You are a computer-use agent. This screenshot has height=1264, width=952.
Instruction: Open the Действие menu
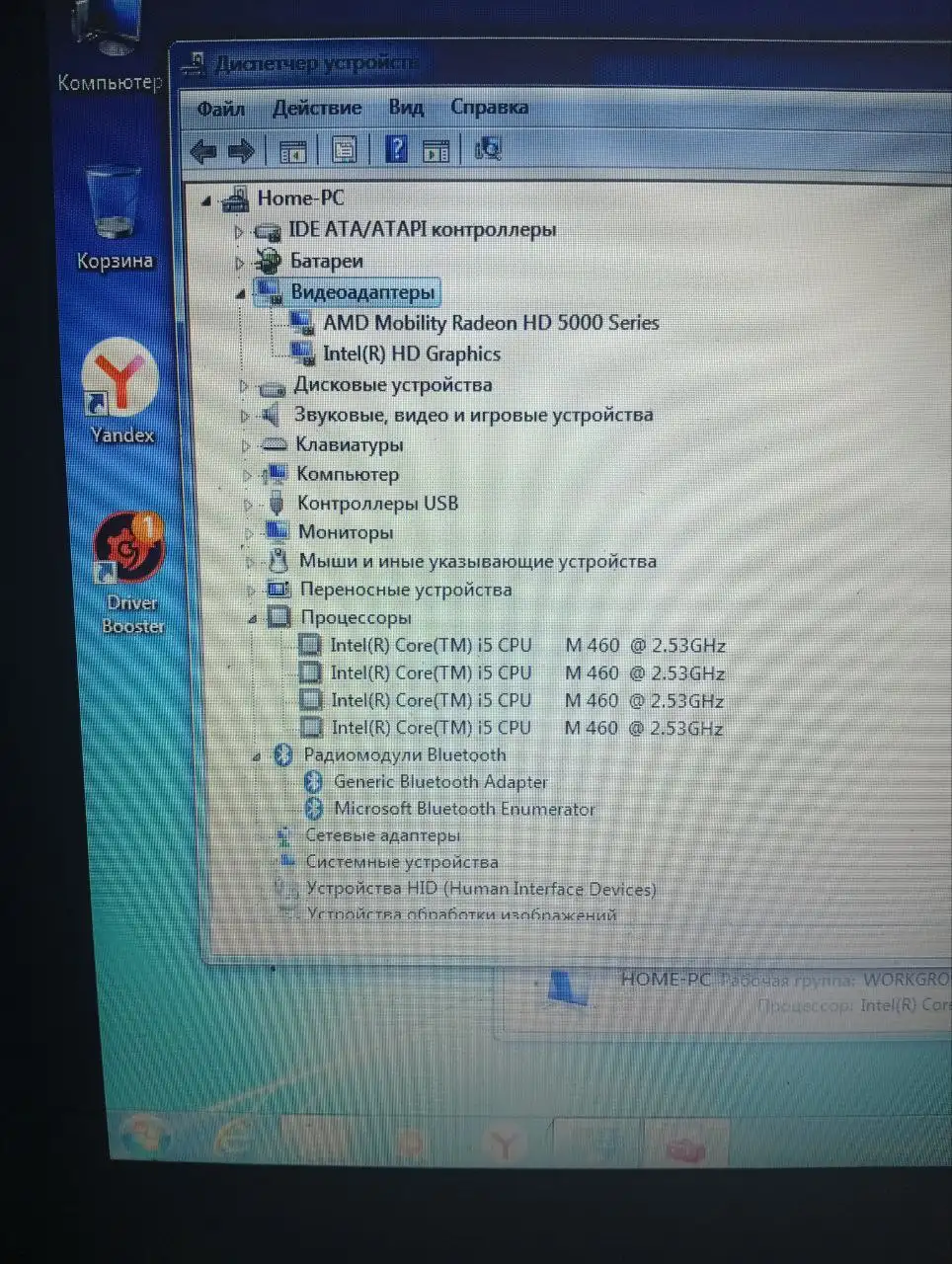pyautogui.click(x=316, y=108)
